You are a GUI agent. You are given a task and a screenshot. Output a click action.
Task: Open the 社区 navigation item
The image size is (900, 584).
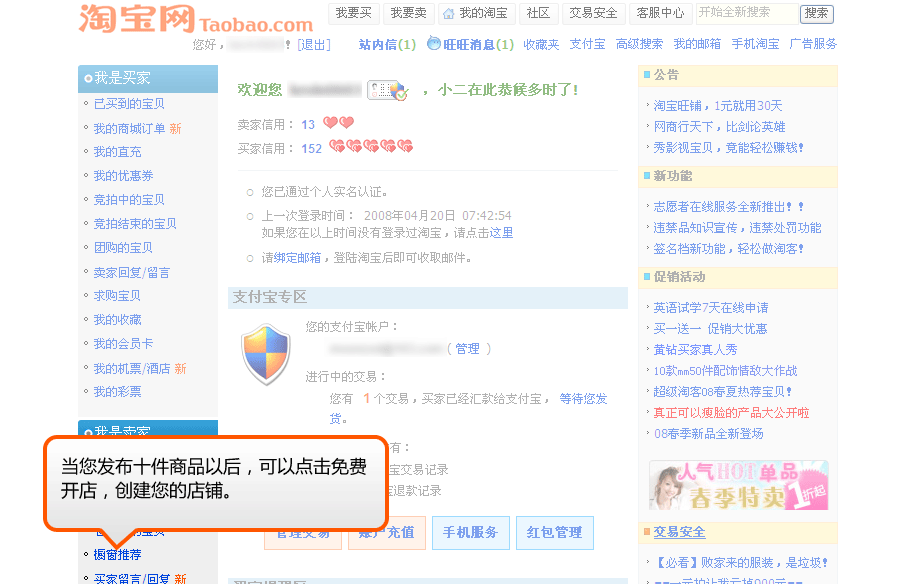point(538,13)
